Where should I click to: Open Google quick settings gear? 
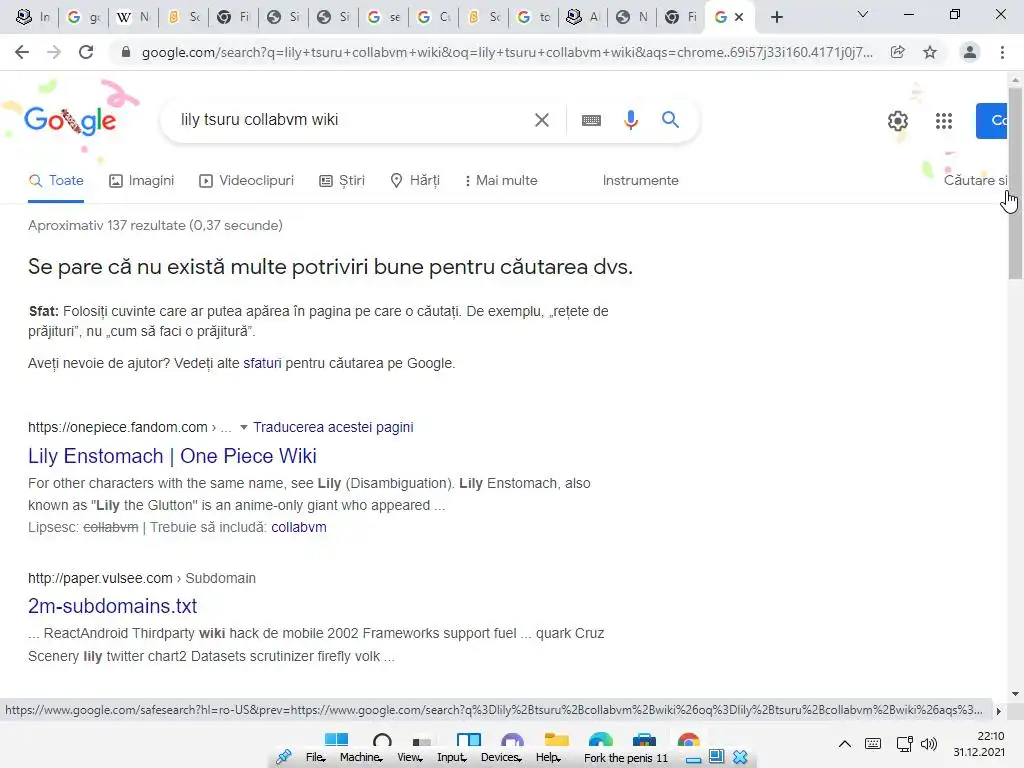pos(898,121)
